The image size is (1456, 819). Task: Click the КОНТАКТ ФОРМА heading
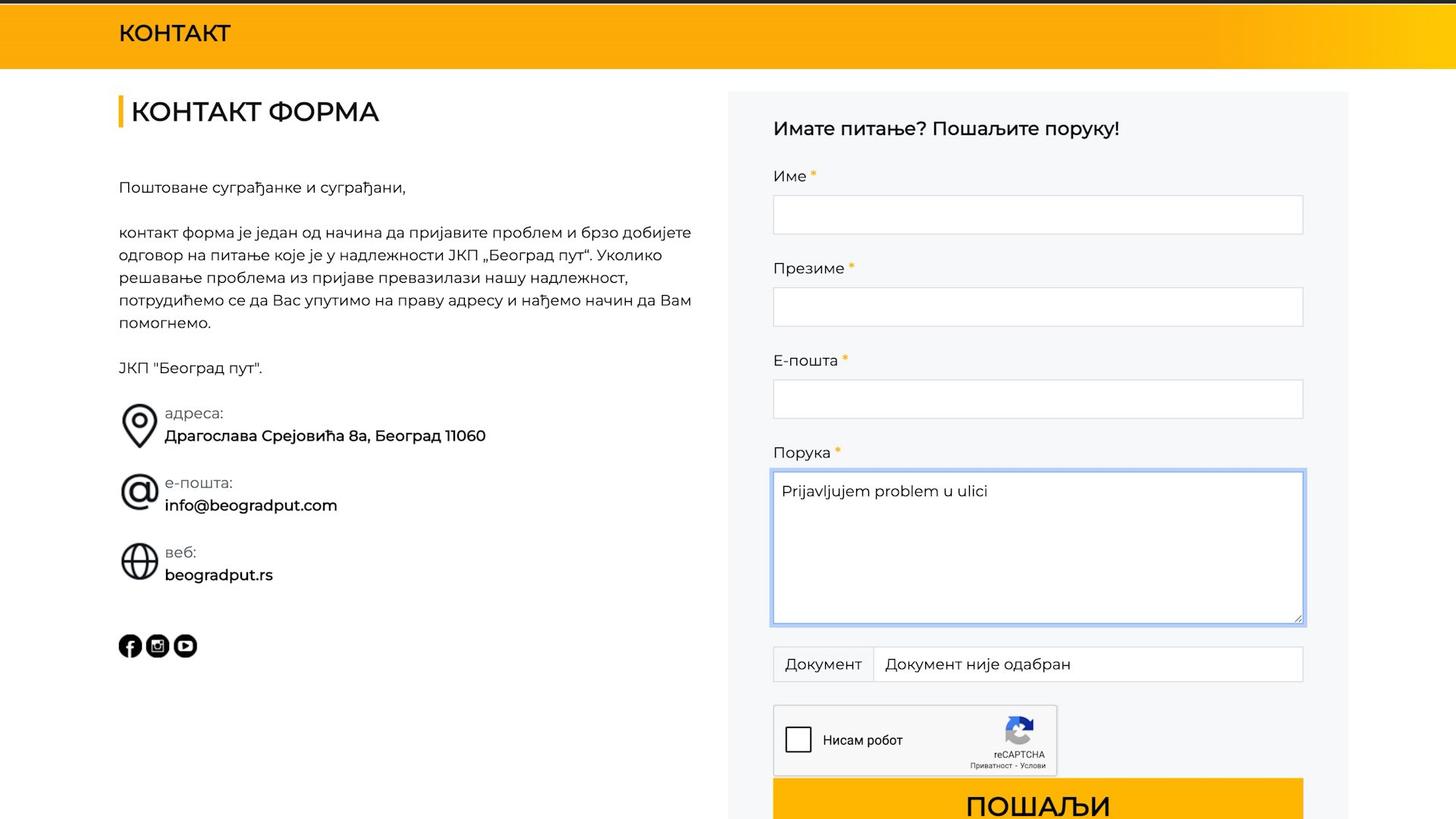pyautogui.click(x=255, y=111)
